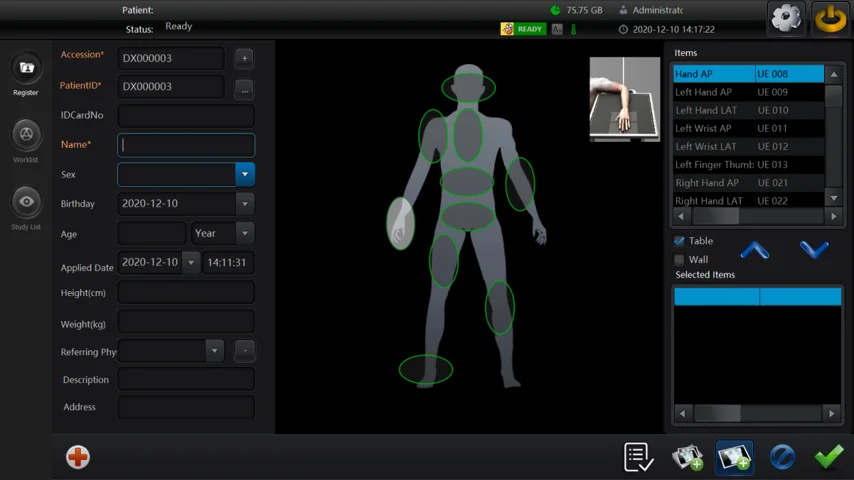Open the Worklist sidebar icon
The height and width of the screenshot is (480, 854).
[x=26, y=134]
